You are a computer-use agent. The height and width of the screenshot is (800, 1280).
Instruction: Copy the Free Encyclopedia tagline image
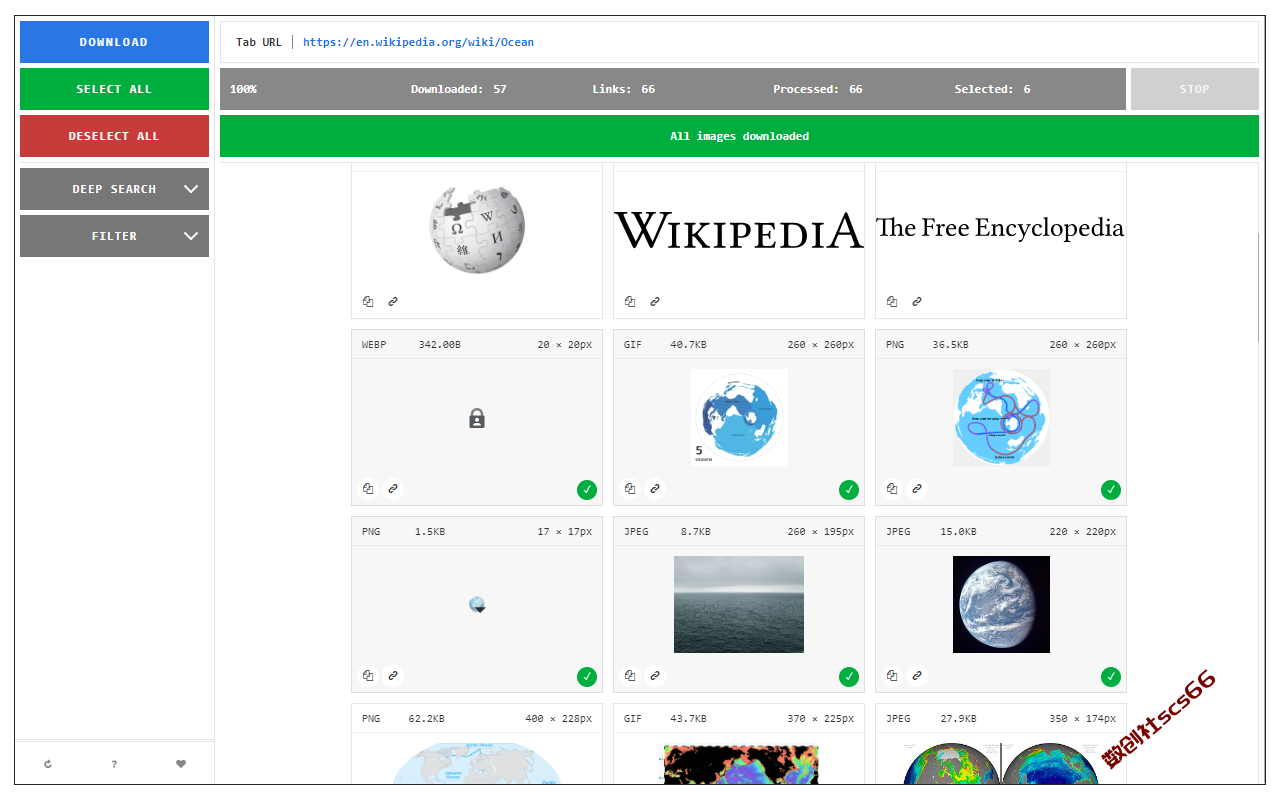point(892,301)
